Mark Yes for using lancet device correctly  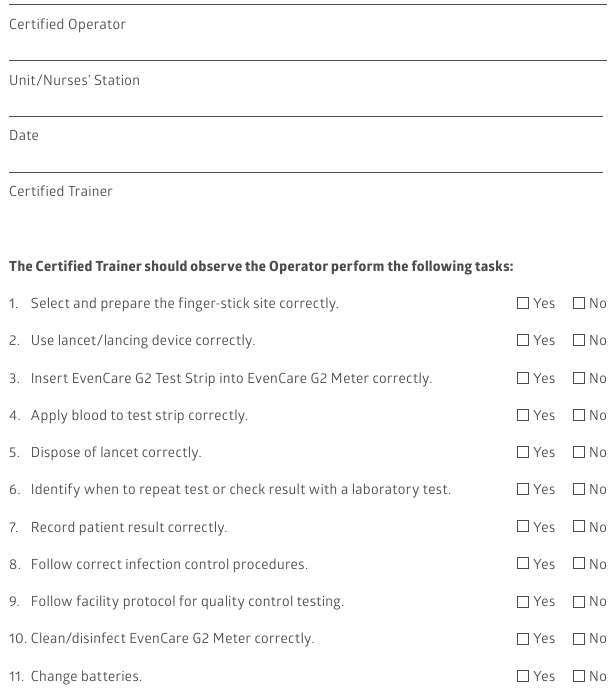522,340
